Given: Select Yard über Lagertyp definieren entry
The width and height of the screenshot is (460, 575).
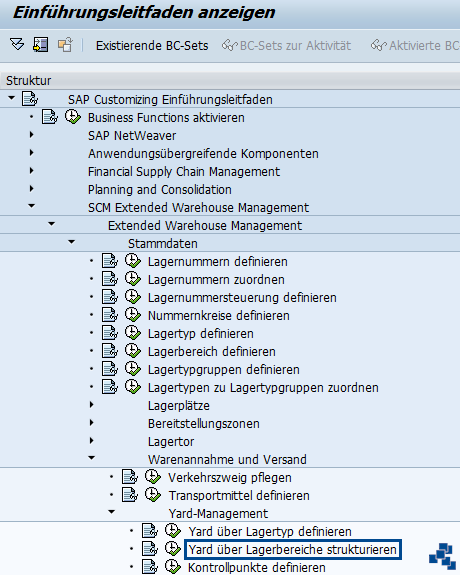Looking at the screenshot, I should pos(270,531).
